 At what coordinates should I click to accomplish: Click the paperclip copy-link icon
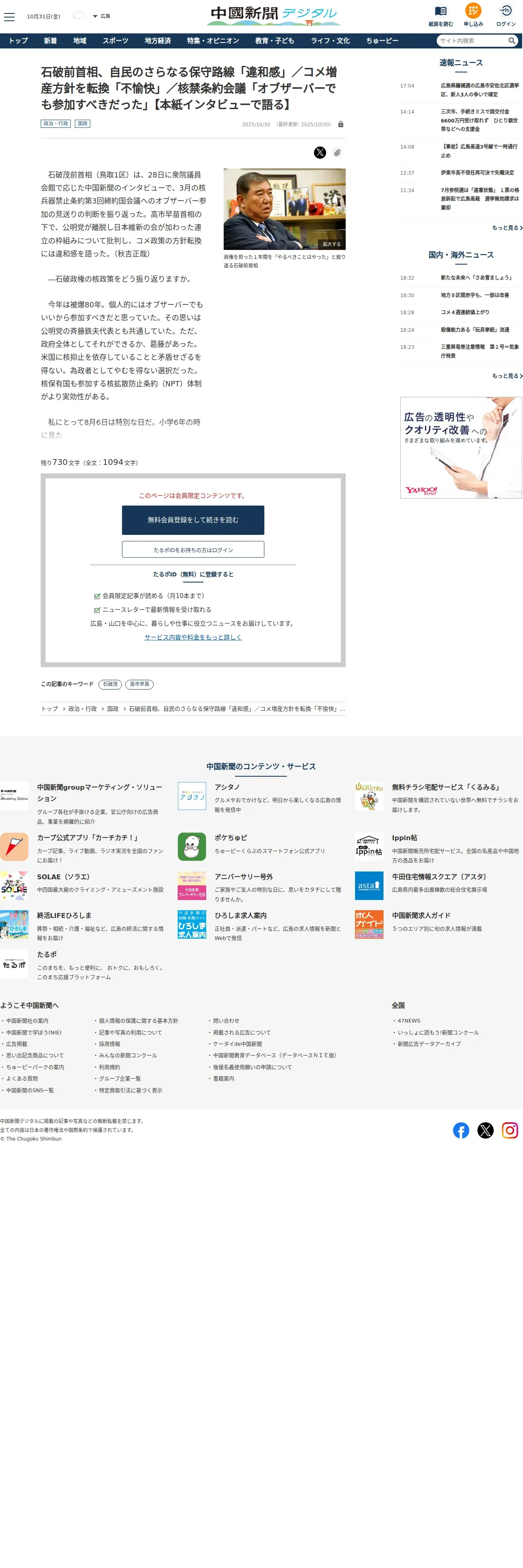337,153
